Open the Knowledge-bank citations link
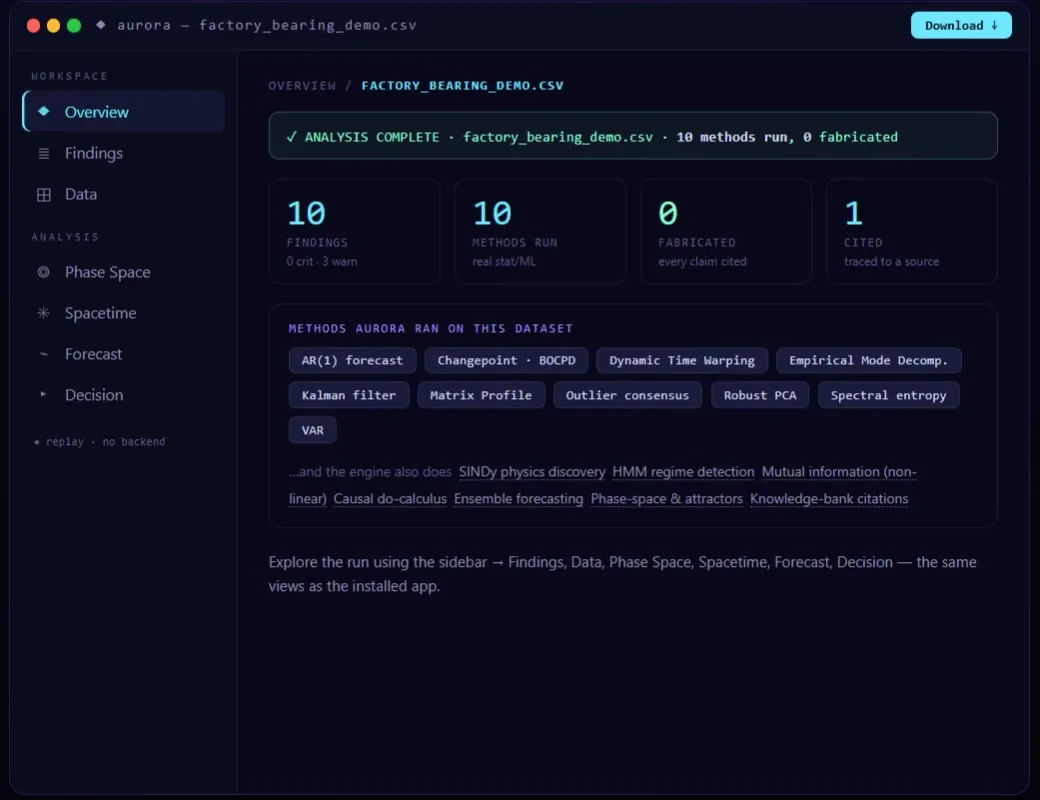This screenshot has height=800, width=1040. (x=829, y=499)
